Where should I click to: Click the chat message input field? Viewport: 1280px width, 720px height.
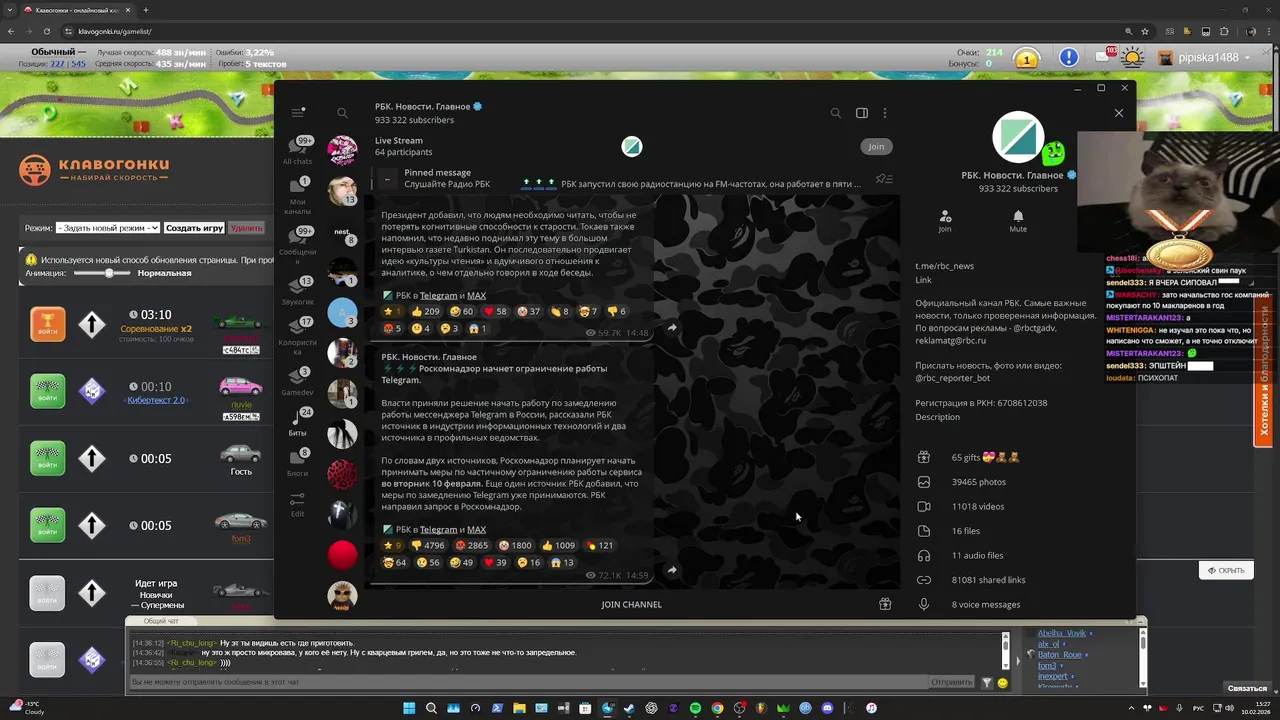[529, 682]
